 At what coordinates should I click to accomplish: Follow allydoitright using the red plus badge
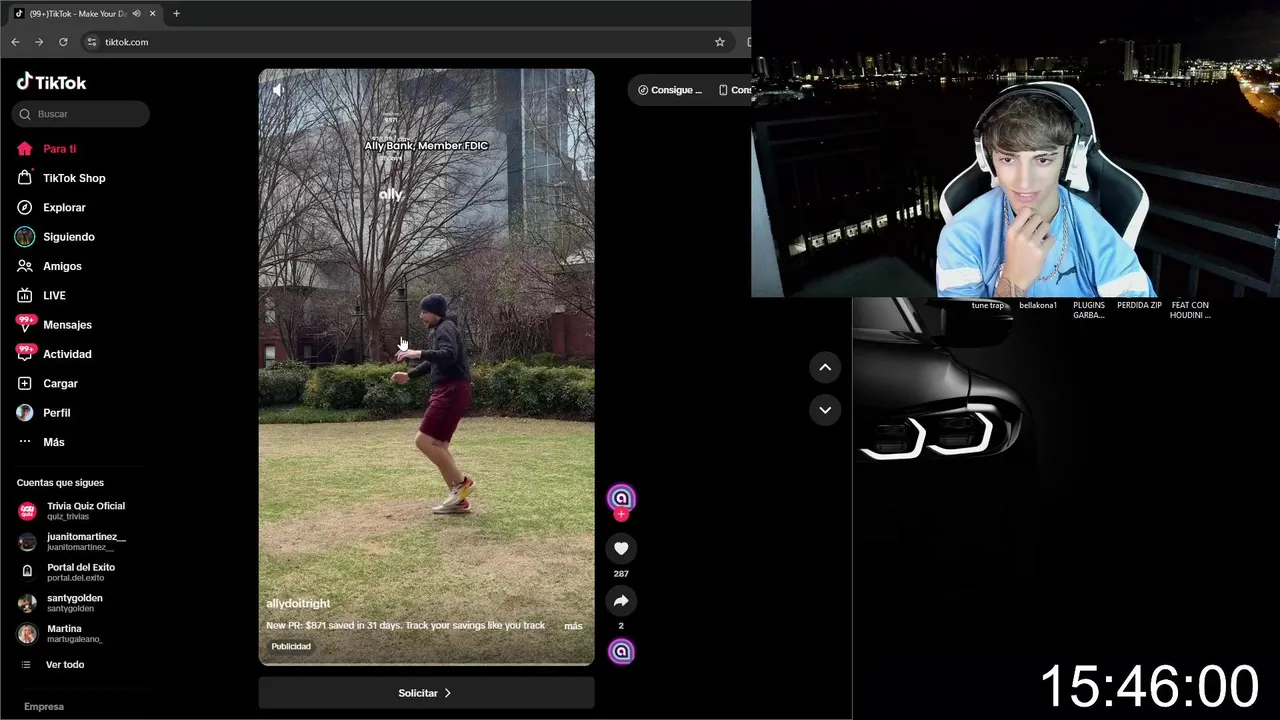tap(621, 515)
